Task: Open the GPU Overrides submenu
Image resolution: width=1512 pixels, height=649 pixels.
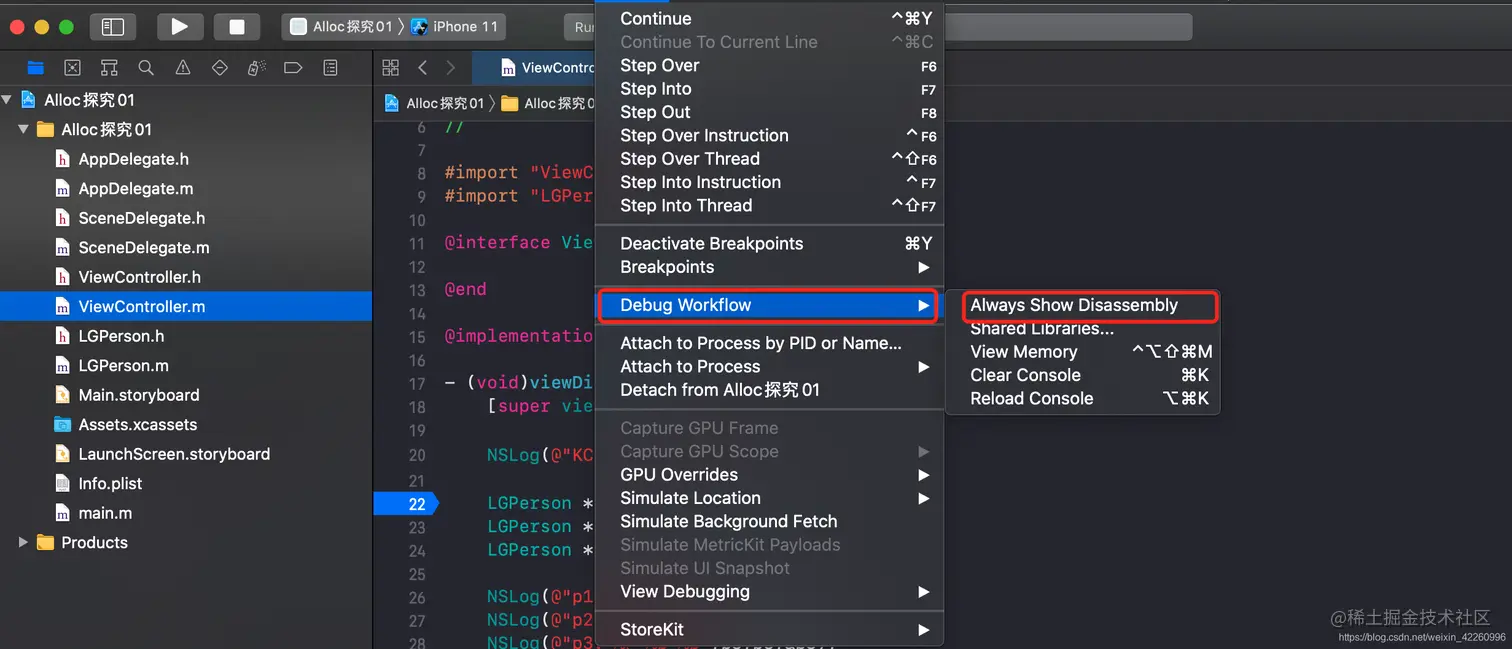Action: point(770,475)
